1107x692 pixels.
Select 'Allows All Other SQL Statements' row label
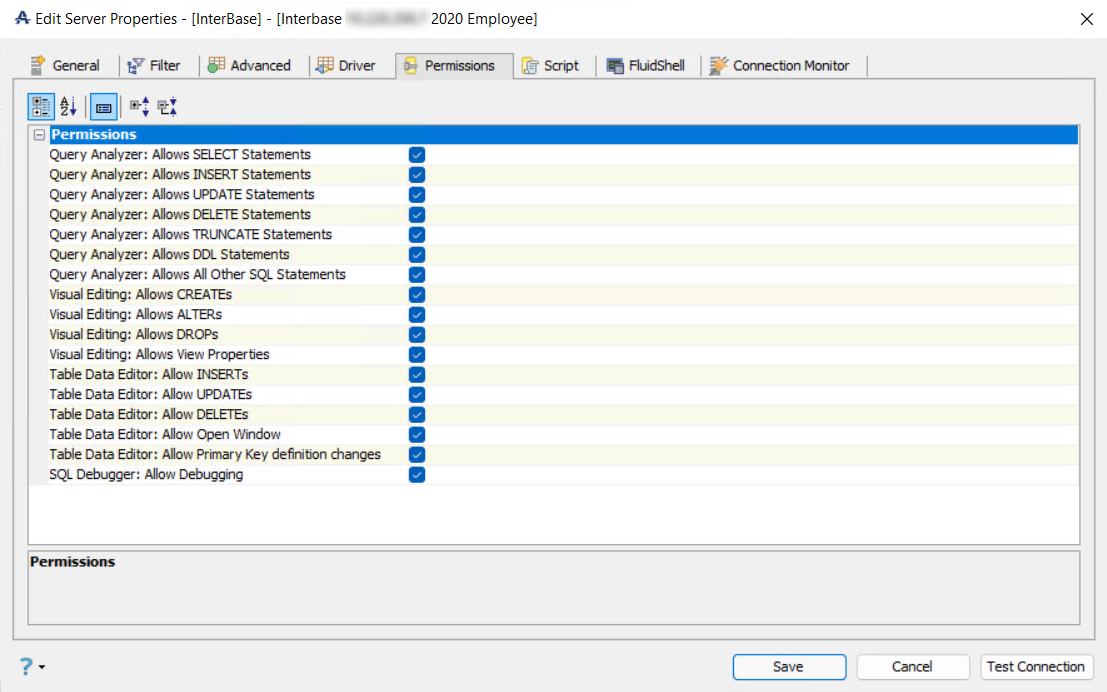click(198, 275)
